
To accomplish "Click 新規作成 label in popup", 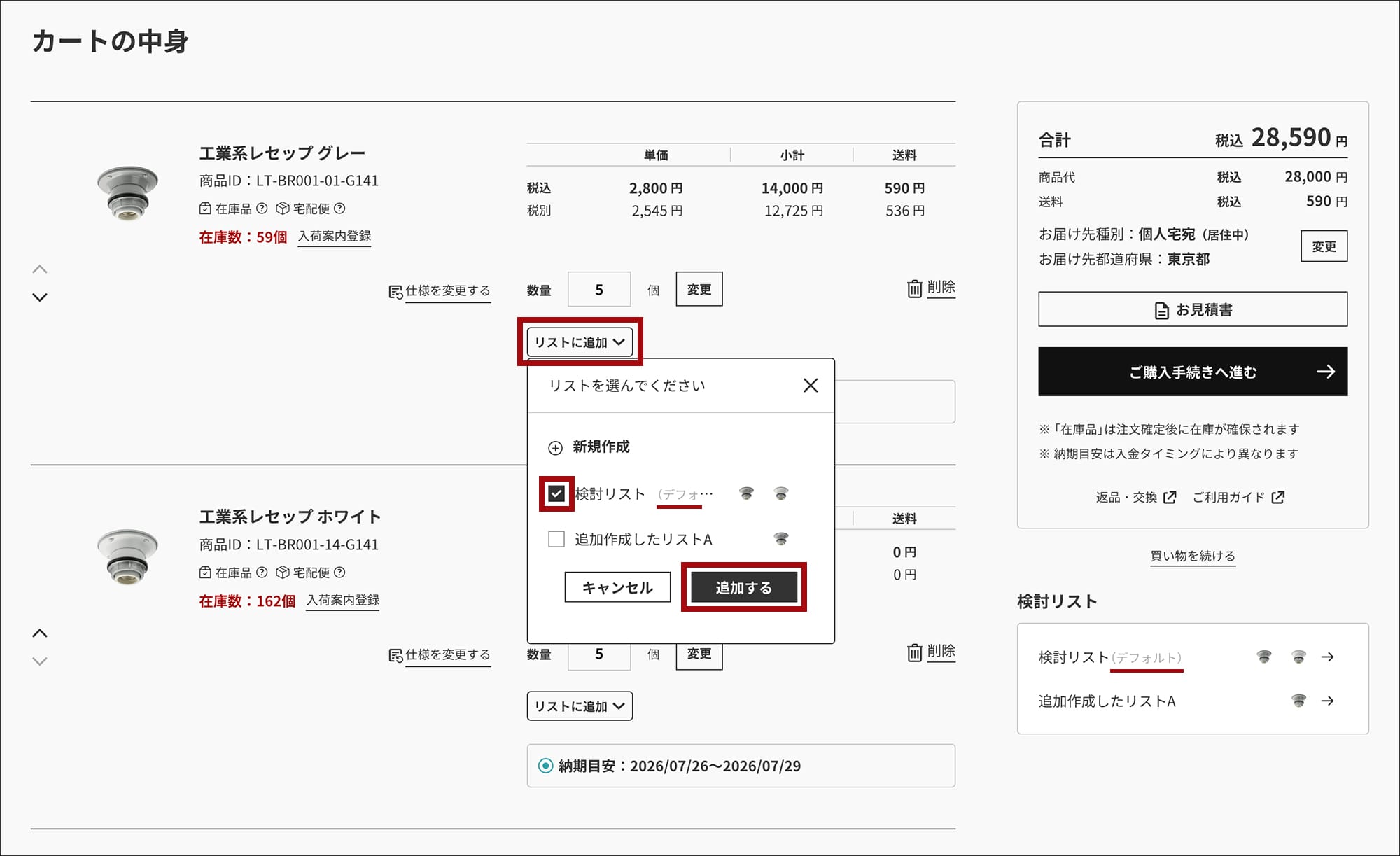I will click(x=601, y=447).
